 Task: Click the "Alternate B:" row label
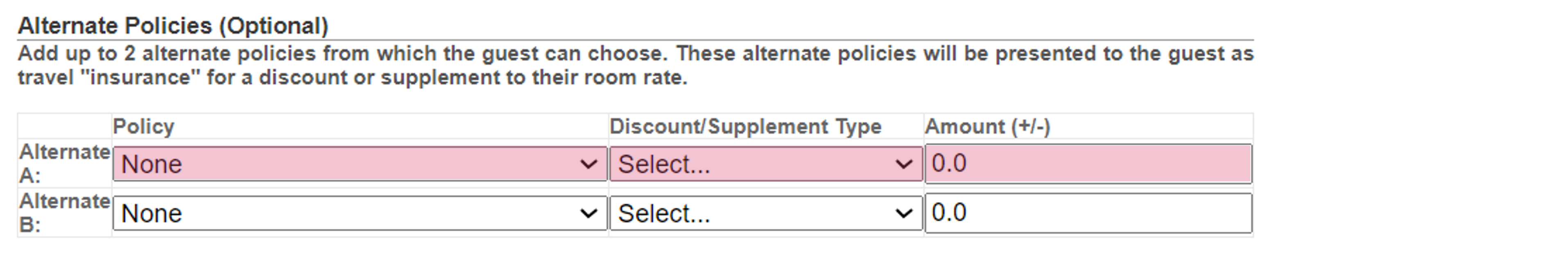pos(65,212)
